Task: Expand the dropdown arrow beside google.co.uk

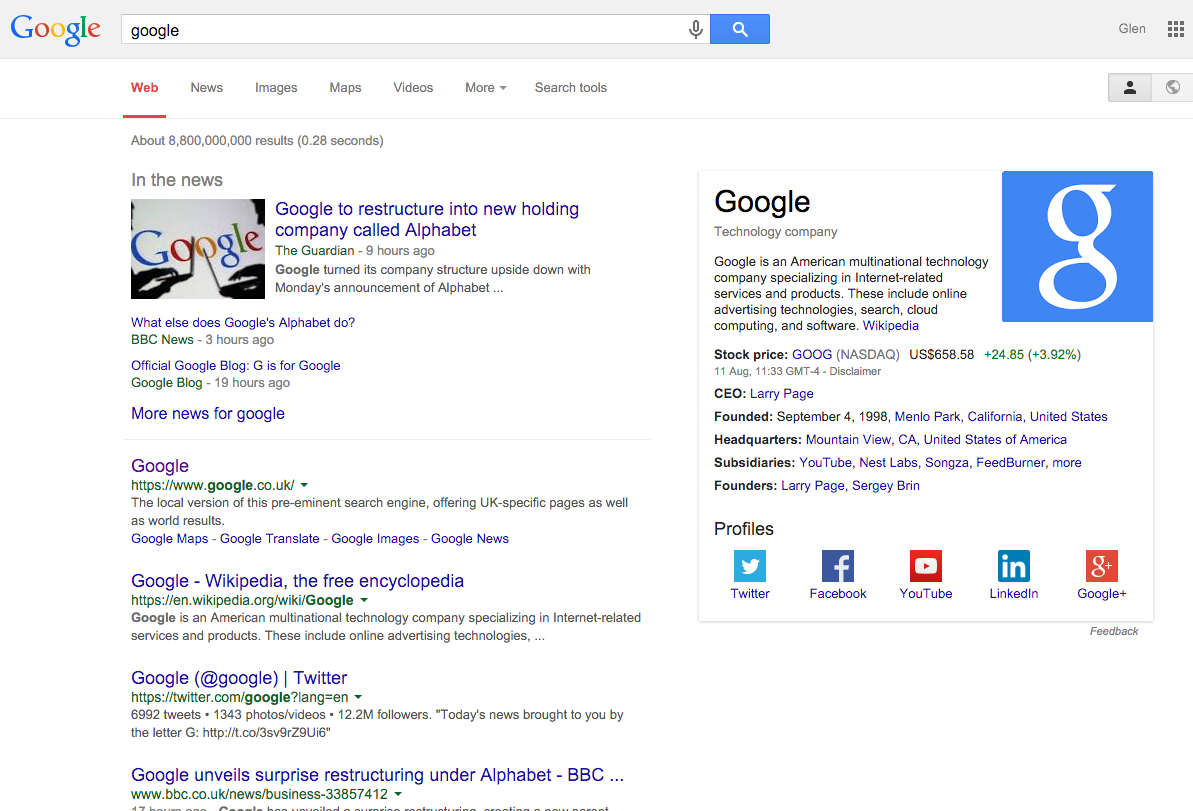Action: tap(306, 484)
